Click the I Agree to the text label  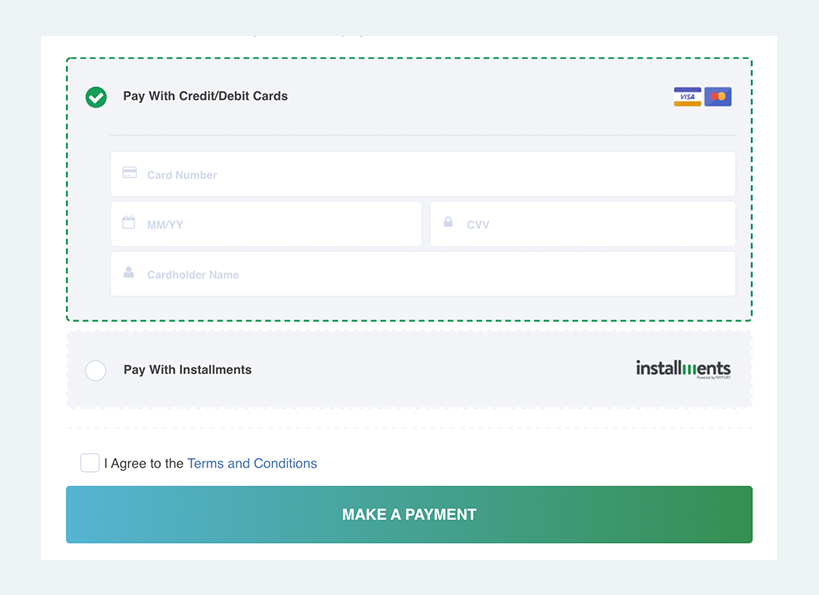tap(144, 463)
